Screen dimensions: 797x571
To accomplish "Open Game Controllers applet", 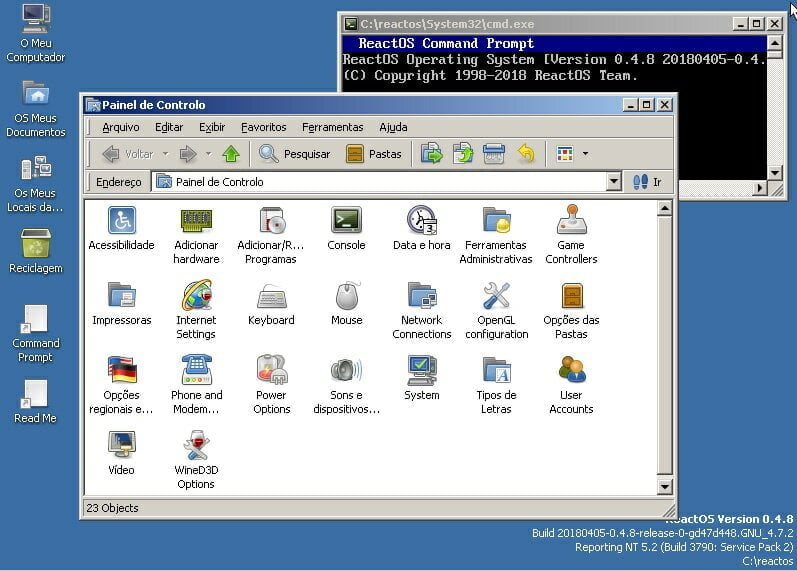I will click(x=571, y=219).
